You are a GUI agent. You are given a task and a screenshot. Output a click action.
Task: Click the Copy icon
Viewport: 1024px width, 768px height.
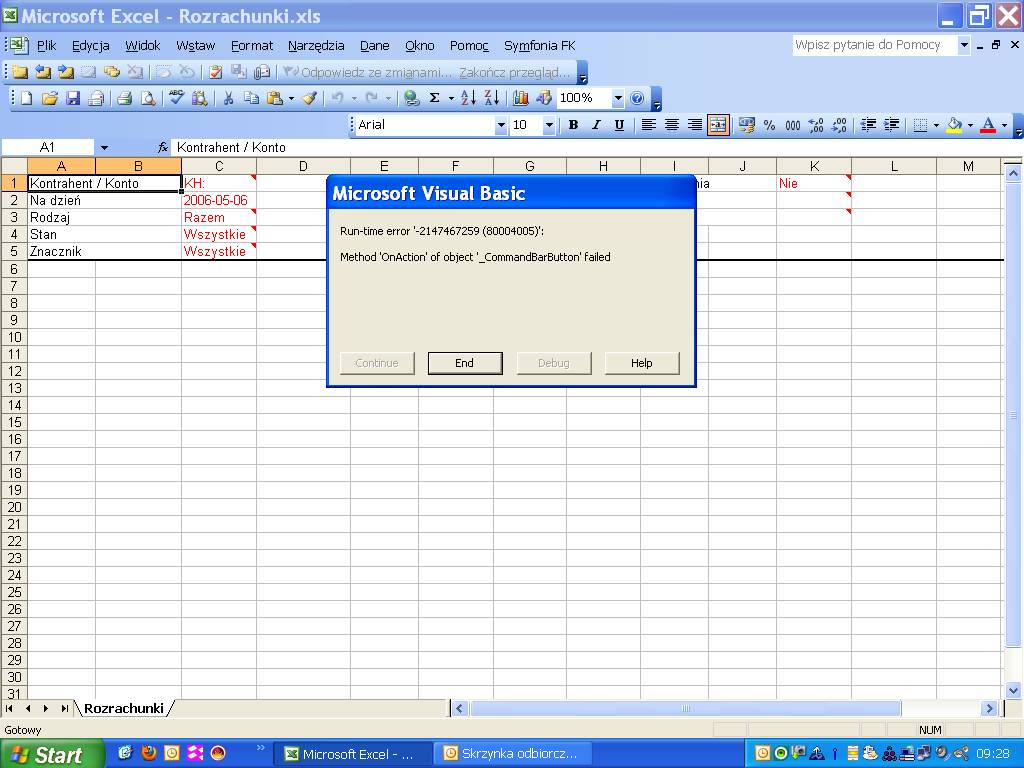[x=251, y=99]
